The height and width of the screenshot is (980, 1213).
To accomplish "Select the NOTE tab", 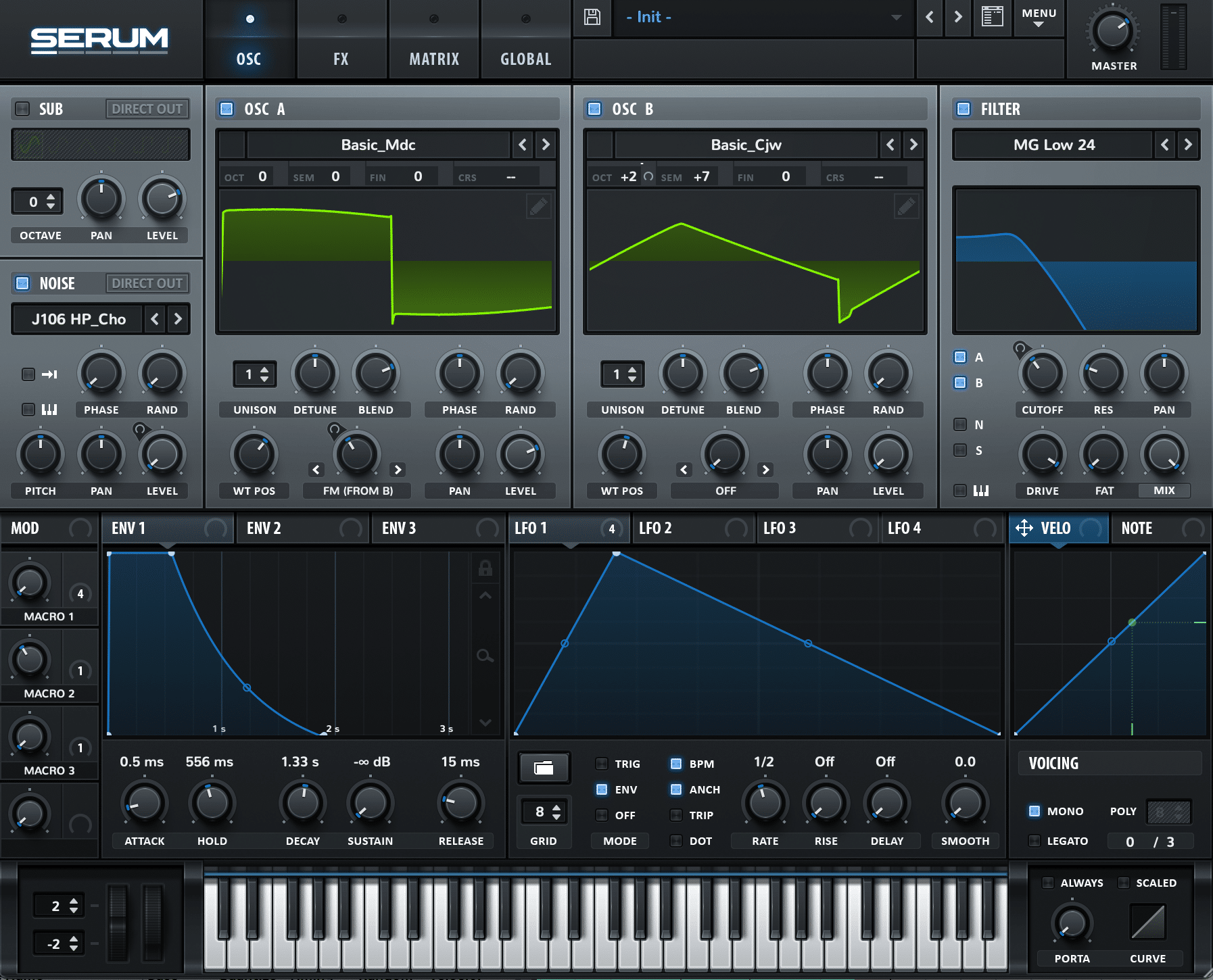I will pyautogui.click(x=1160, y=528).
